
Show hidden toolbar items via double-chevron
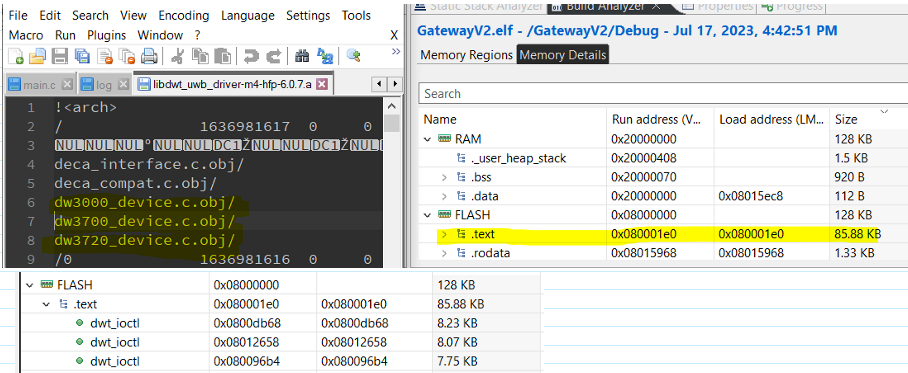(396, 52)
